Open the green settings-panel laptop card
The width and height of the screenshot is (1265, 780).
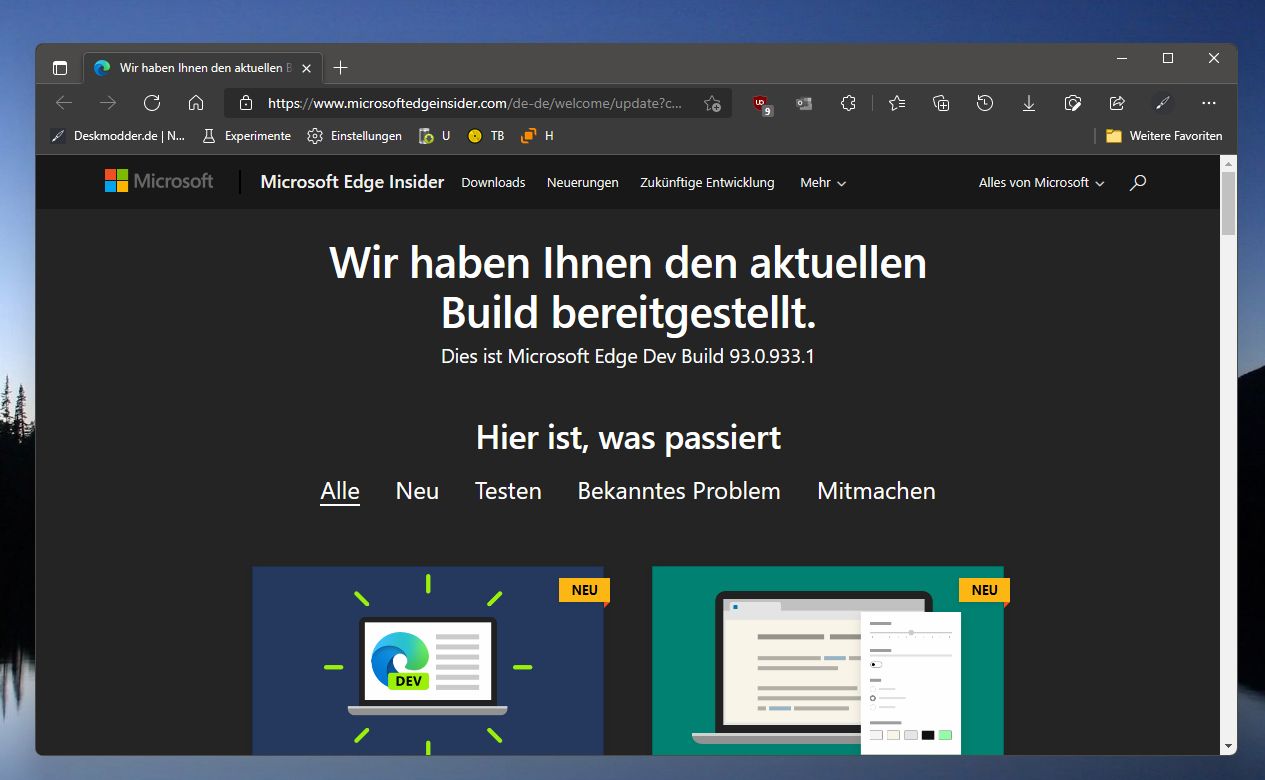click(828, 661)
